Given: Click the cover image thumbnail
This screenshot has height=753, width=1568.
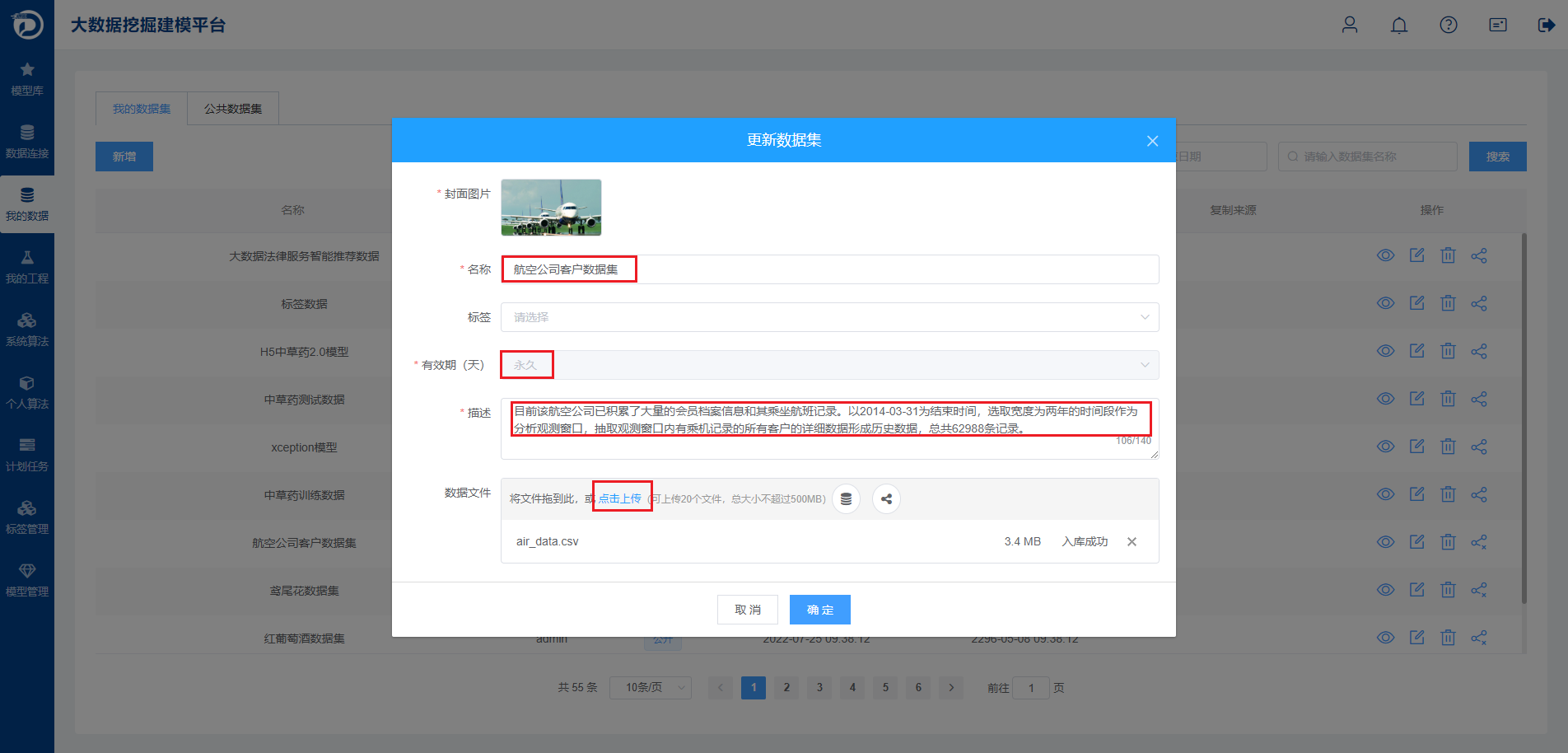Looking at the screenshot, I should coord(551,208).
